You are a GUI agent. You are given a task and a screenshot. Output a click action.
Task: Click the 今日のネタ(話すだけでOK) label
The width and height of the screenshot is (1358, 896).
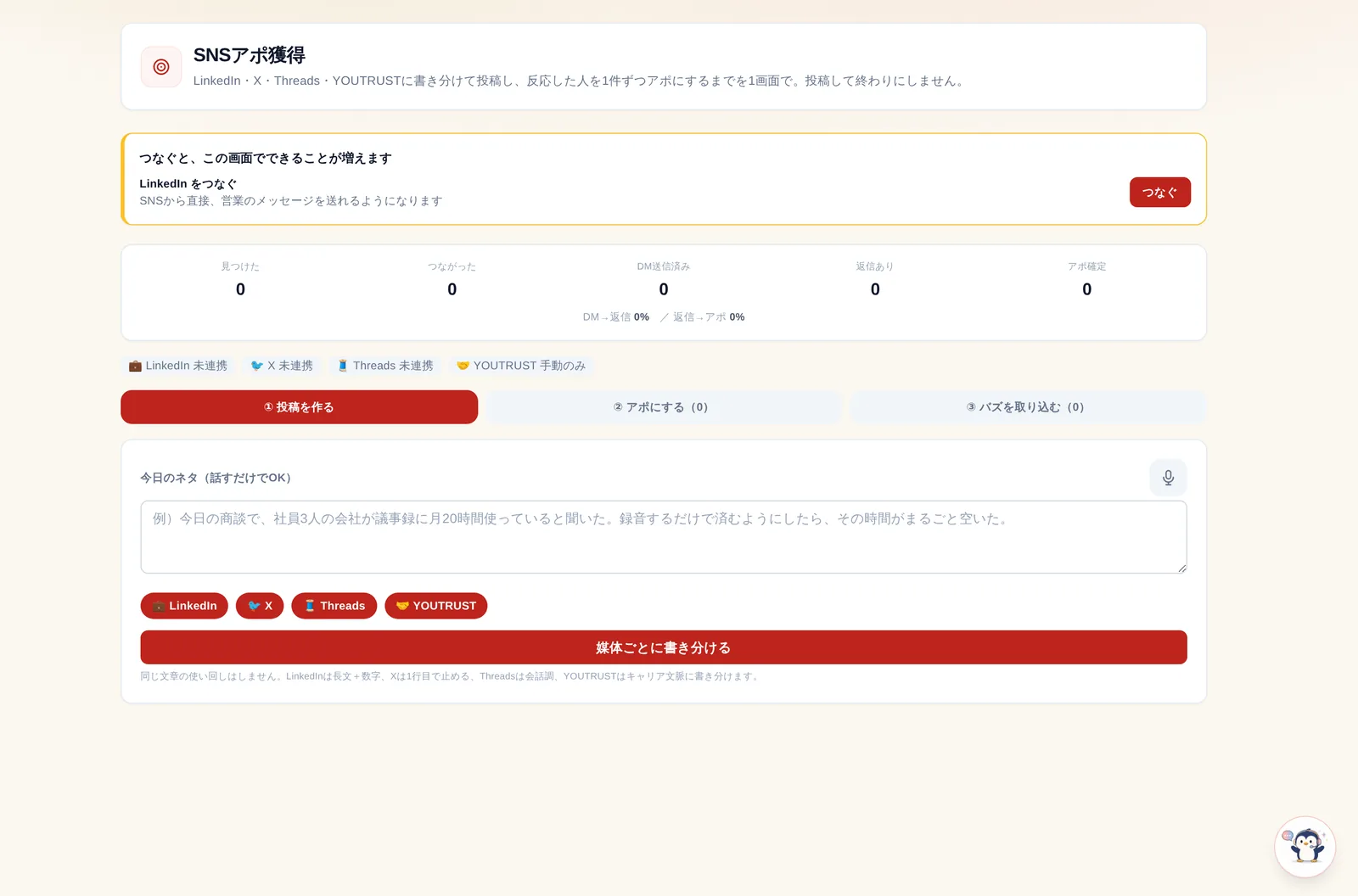[216, 478]
